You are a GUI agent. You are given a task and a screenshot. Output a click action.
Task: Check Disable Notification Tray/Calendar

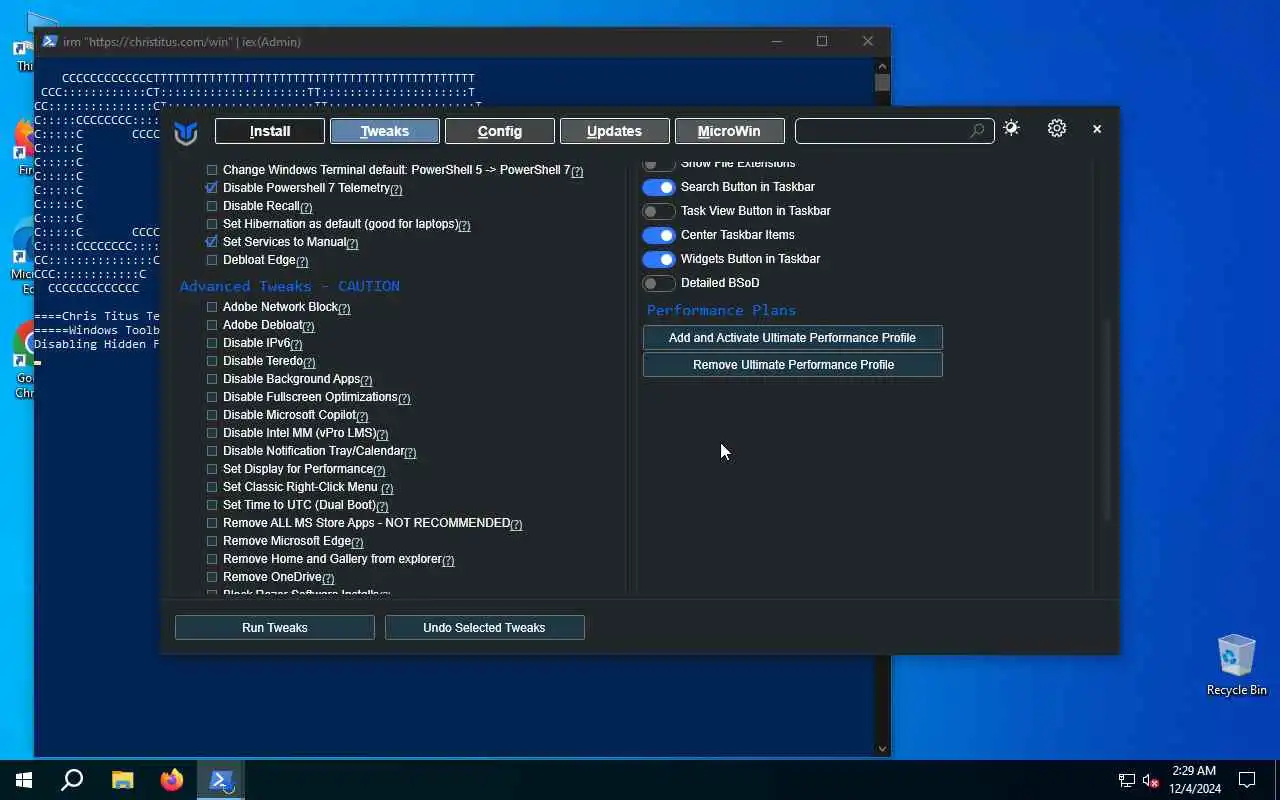212,451
